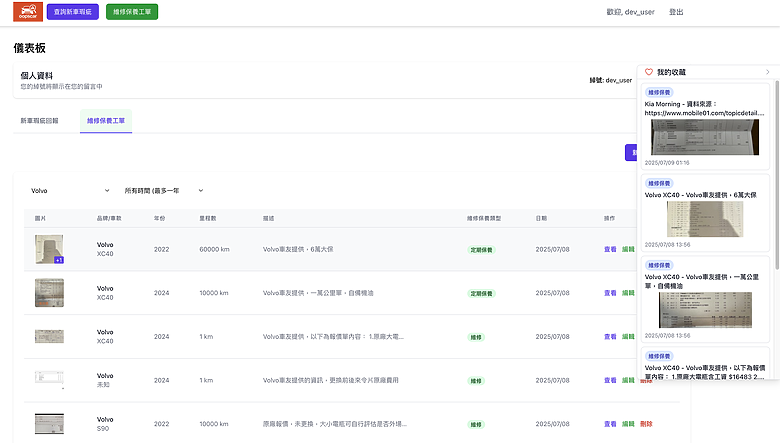The width and height of the screenshot is (780, 443).
Task: Edit the Volvo S90 record
Action: [628, 424]
